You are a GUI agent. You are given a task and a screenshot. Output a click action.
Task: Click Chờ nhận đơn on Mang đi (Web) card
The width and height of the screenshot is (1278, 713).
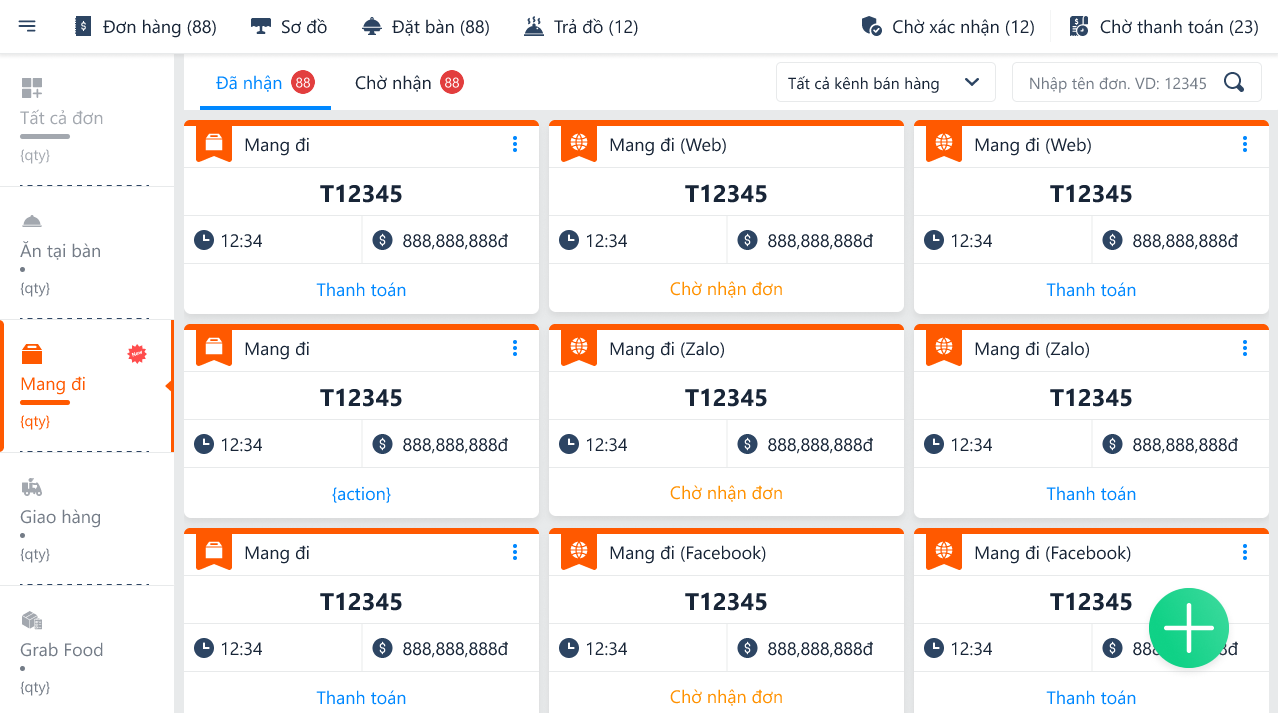pos(726,289)
